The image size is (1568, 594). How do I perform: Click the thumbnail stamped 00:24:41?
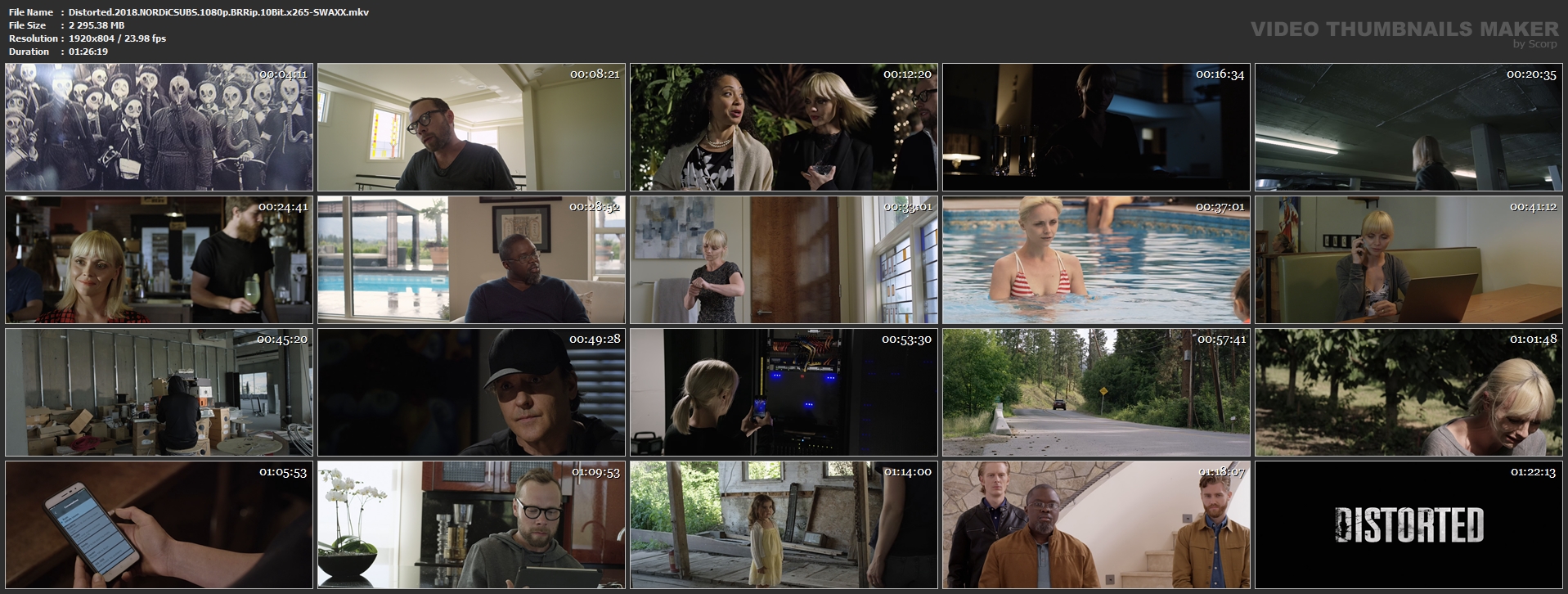point(159,259)
